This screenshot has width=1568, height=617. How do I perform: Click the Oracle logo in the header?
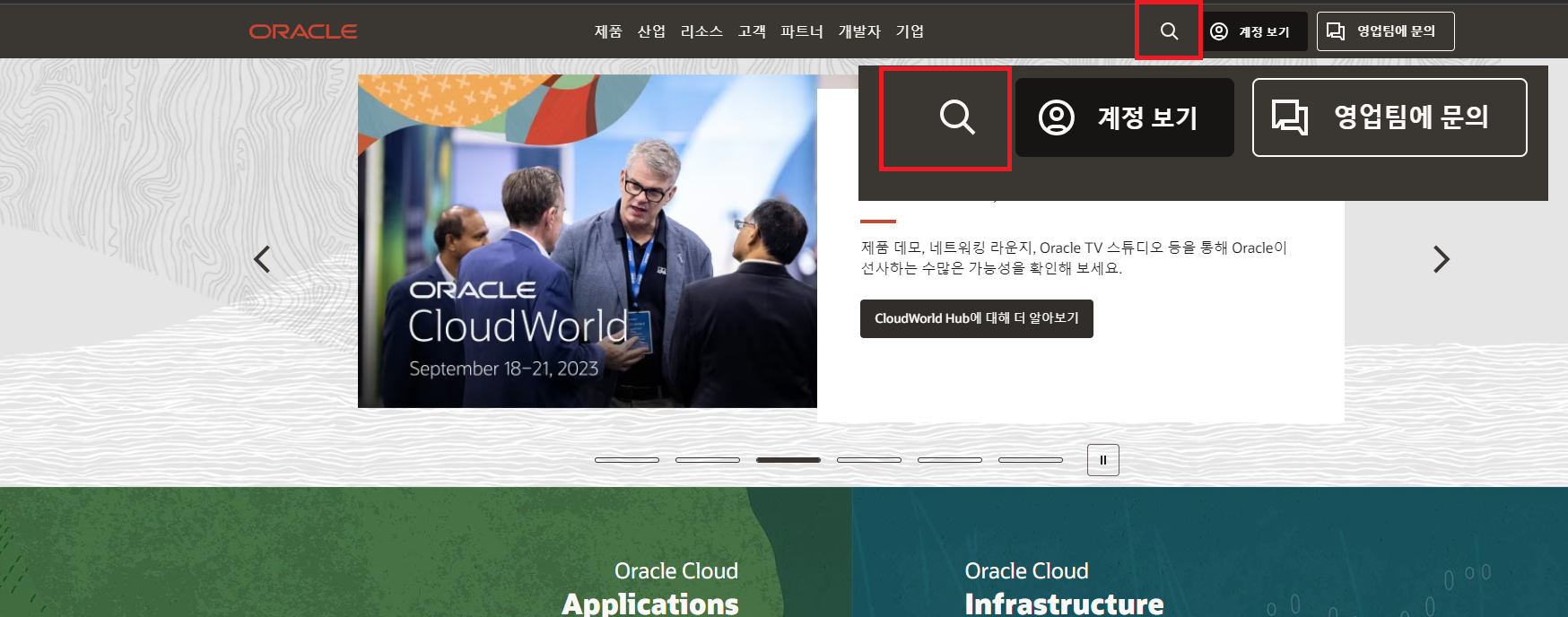click(x=303, y=31)
